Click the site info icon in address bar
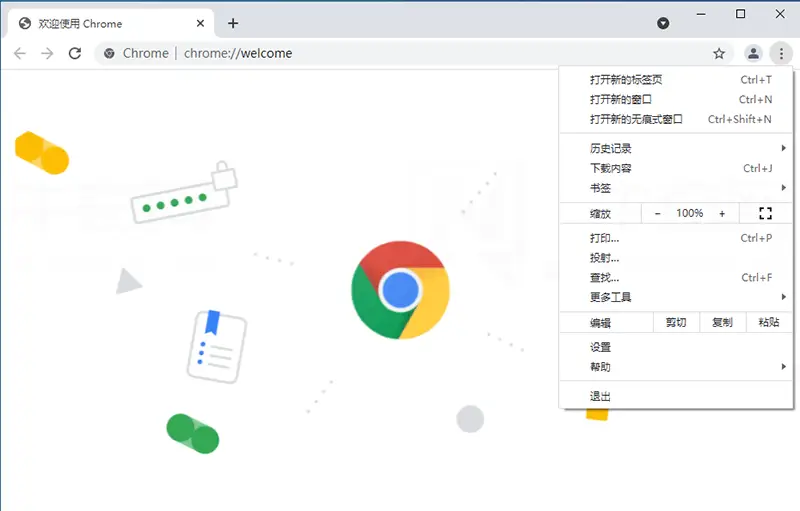This screenshot has width=800, height=511. [x=109, y=54]
